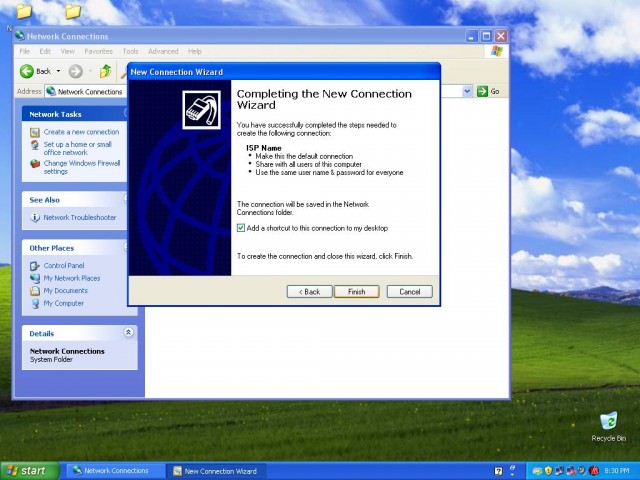Click the Finish button in the wizard
The image size is (640, 480).
(356, 291)
